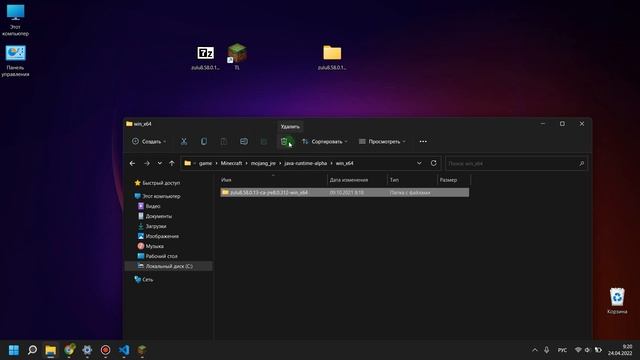Select the zulu folder icon on desktop
The height and width of the screenshot is (360, 640).
click(x=332, y=58)
